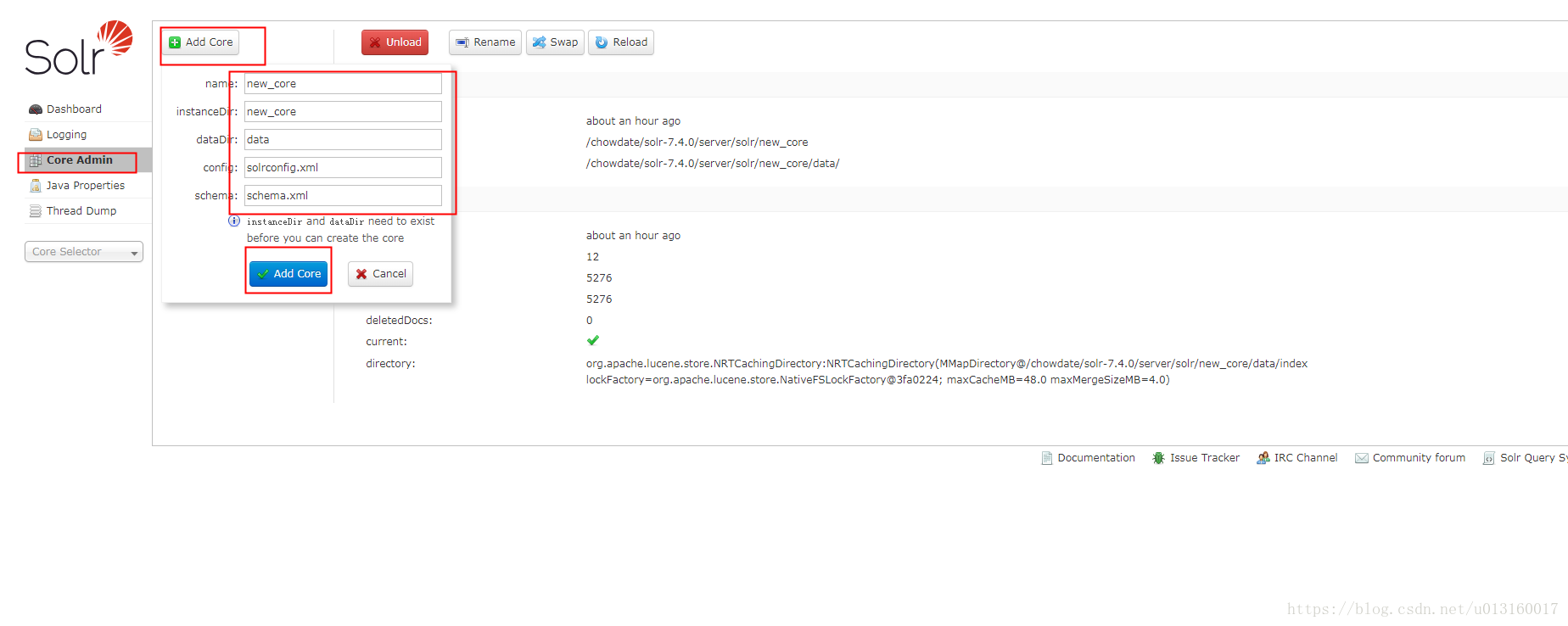Click the IRC Channel people icon
The width and height of the screenshot is (1568, 626).
[x=1263, y=458]
